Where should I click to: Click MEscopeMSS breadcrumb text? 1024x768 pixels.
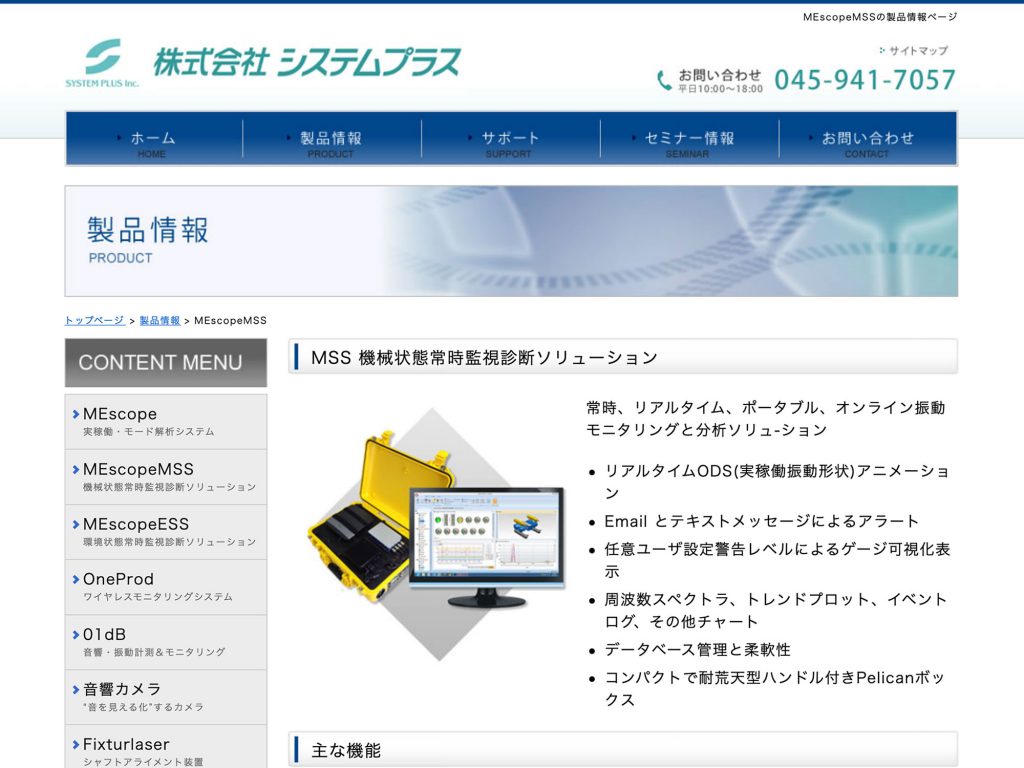point(231,320)
